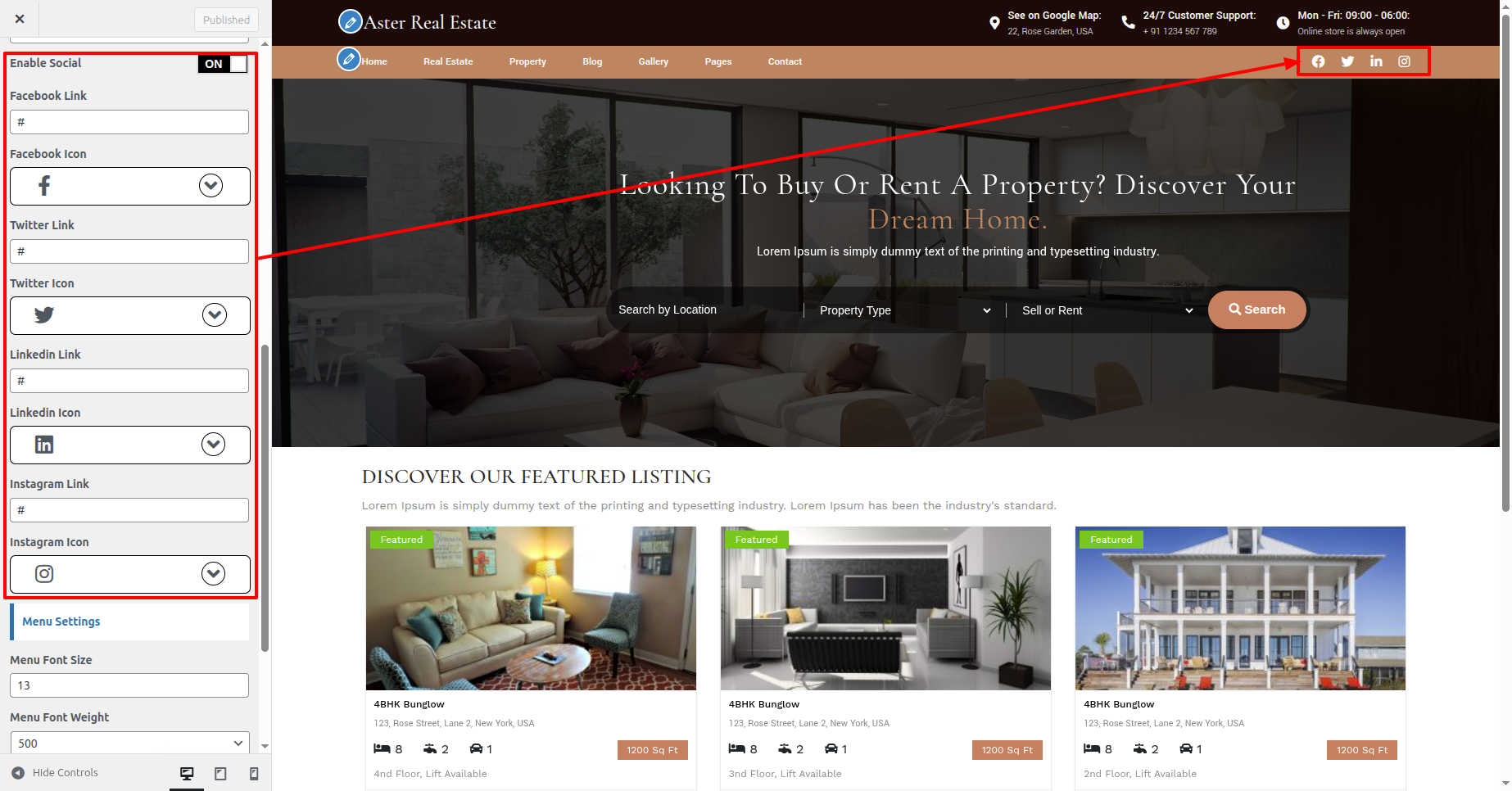The image size is (1512, 791).
Task: Open the Property Type dropdown
Action: [904, 310]
